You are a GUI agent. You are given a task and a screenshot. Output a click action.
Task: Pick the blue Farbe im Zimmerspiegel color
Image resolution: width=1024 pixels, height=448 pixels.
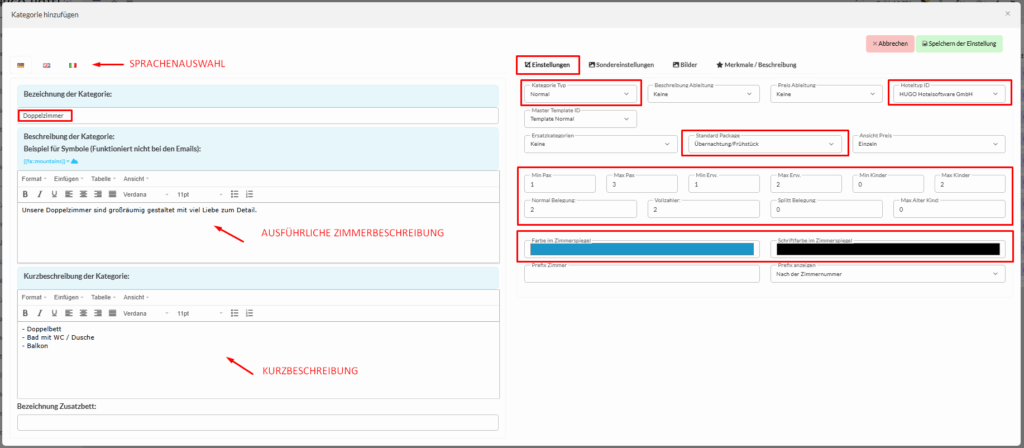[x=642, y=248]
